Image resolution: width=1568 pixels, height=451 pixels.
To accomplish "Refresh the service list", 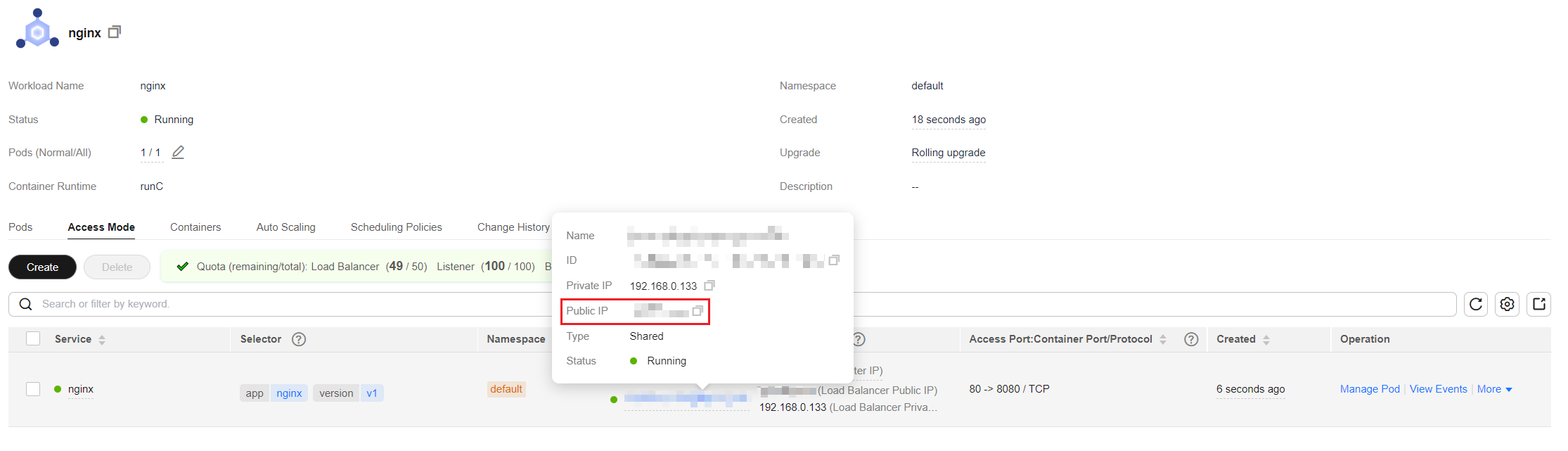I will [x=1476, y=304].
